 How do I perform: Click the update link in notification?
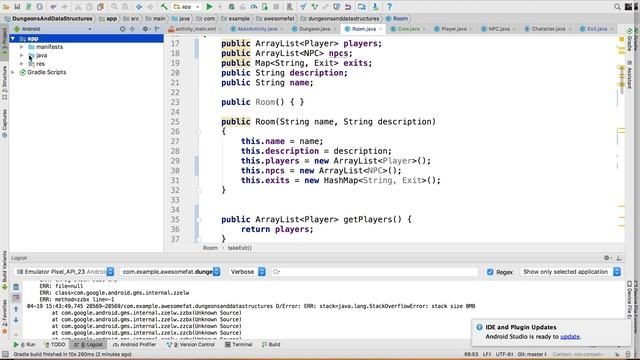[x=570, y=337]
